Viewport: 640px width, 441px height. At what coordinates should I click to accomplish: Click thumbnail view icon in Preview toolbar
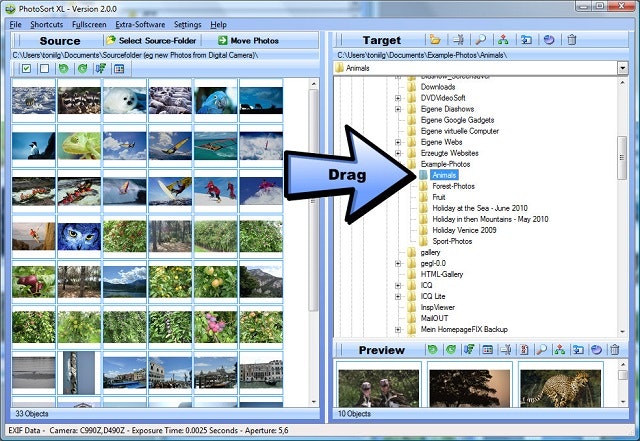point(487,350)
